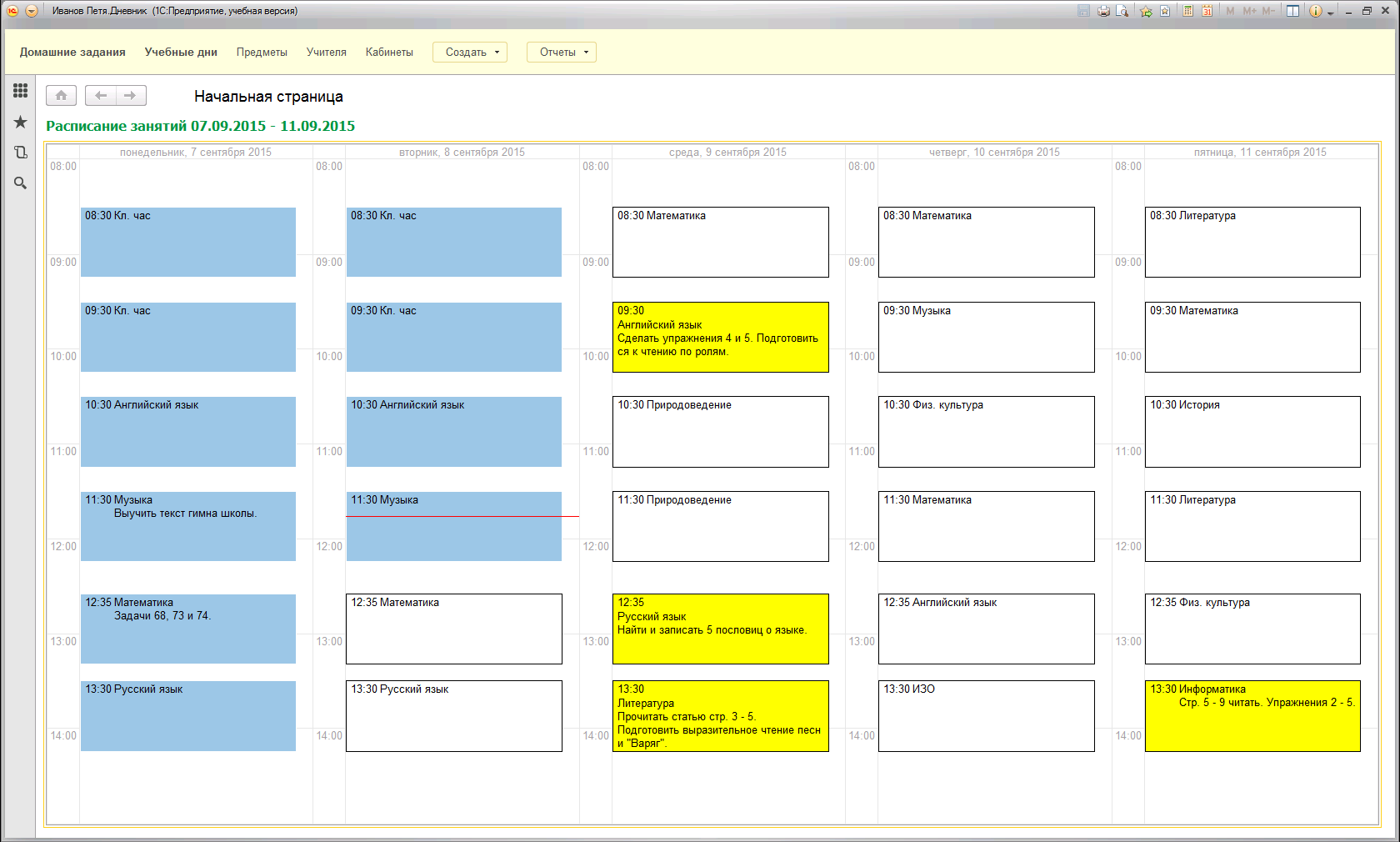Select Tuesday 12:35 Математика lesson
This screenshot has height=842, width=1400.
click(454, 629)
